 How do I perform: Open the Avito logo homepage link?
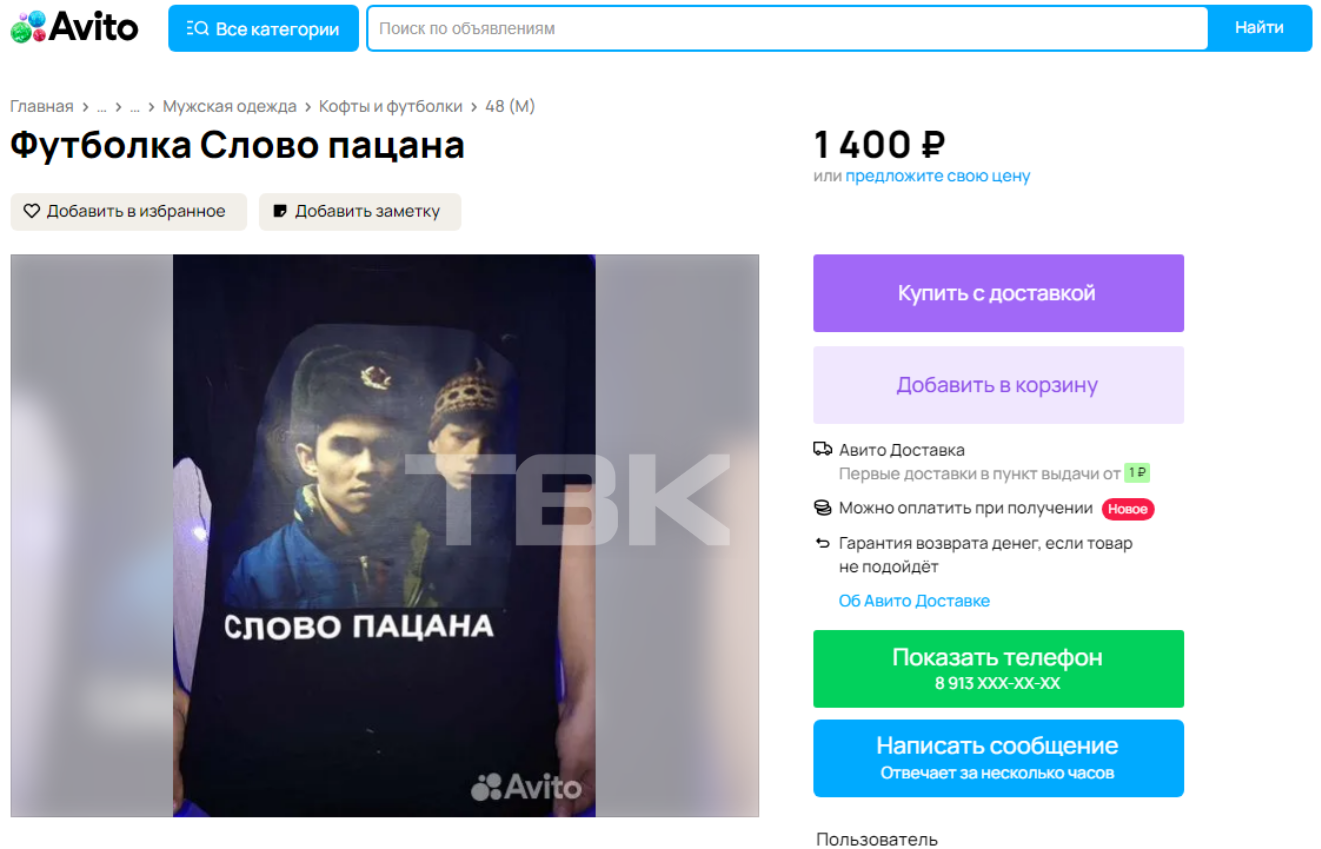click(x=74, y=27)
